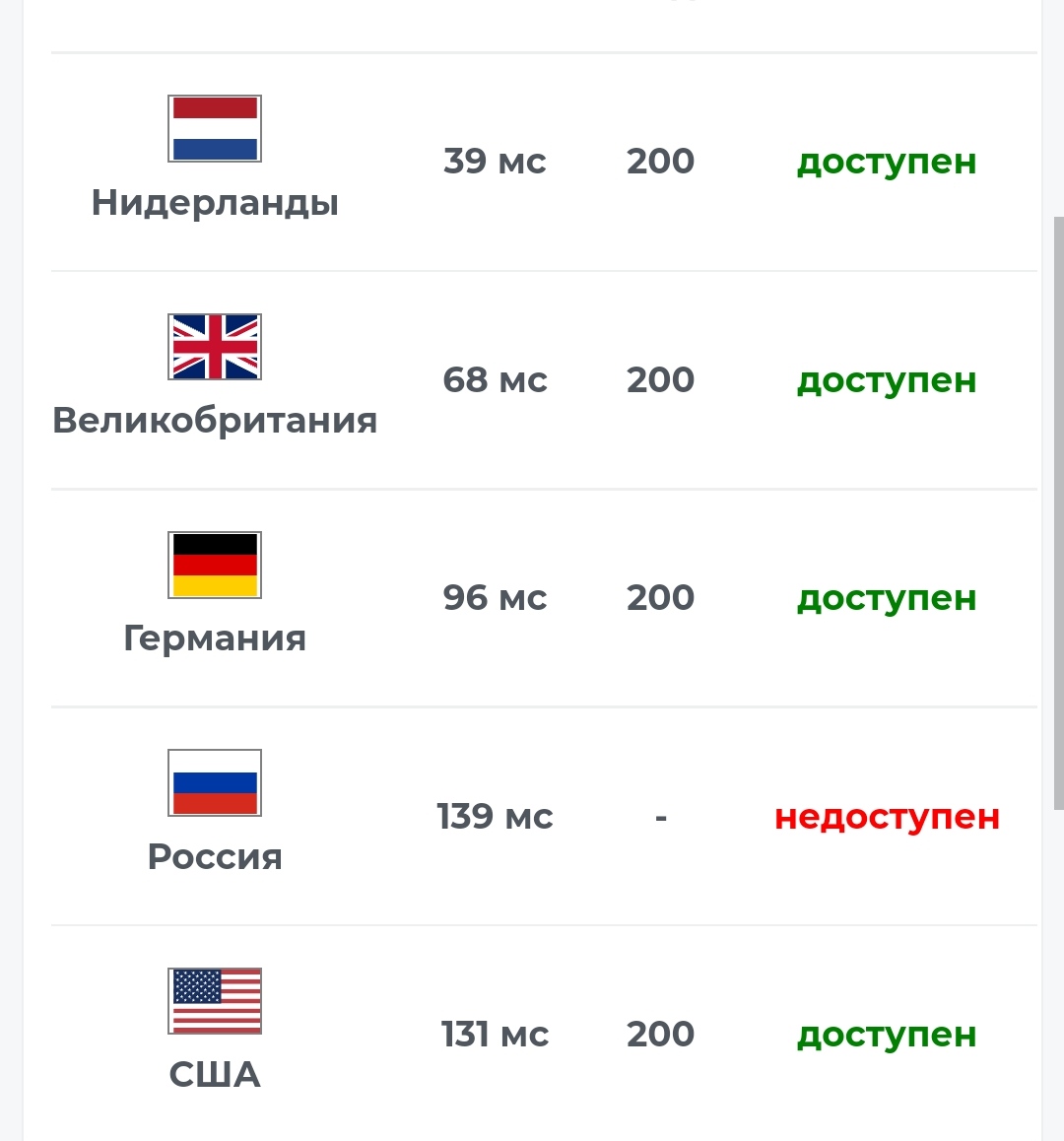Viewport: 1064px width, 1141px height.
Task: Click the доступен status in США row
Action: [887, 1035]
